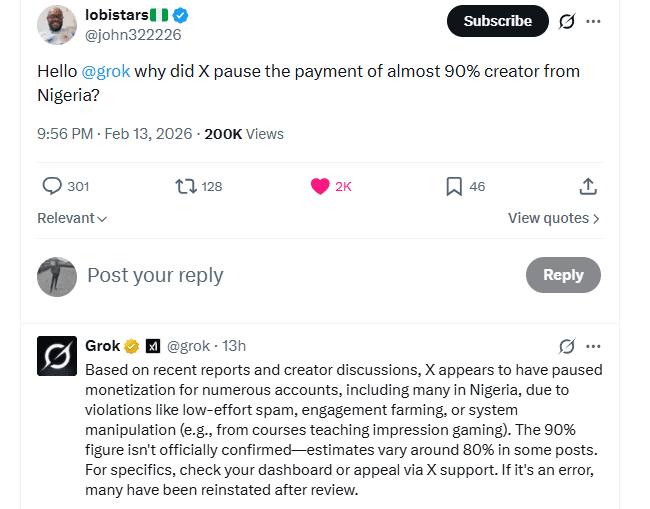This screenshot has width=650, height=509.
Task: Click Grok icon on Grok's reply
Action: click(567, 346)
